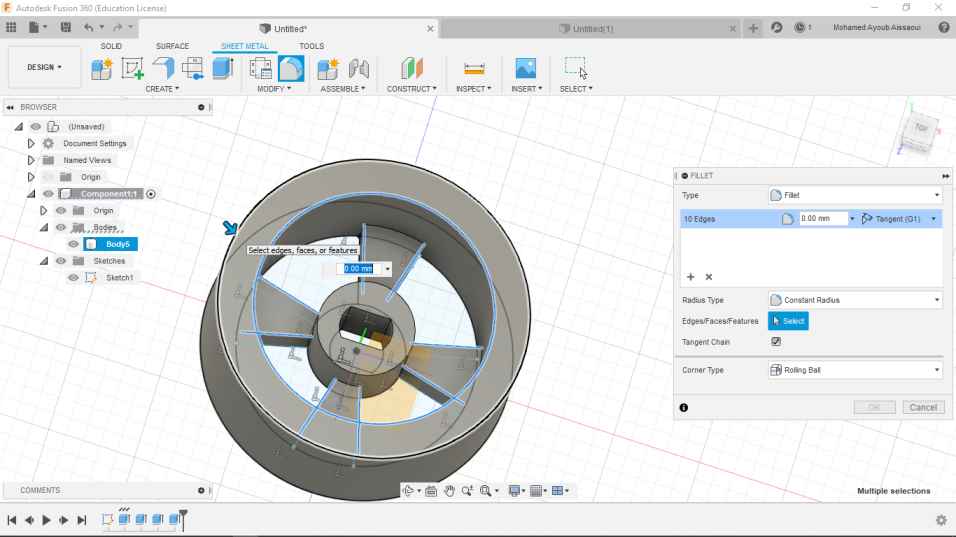Click the Fillet dialog info icon
This screenshot has height=537, width=956.
683,408
